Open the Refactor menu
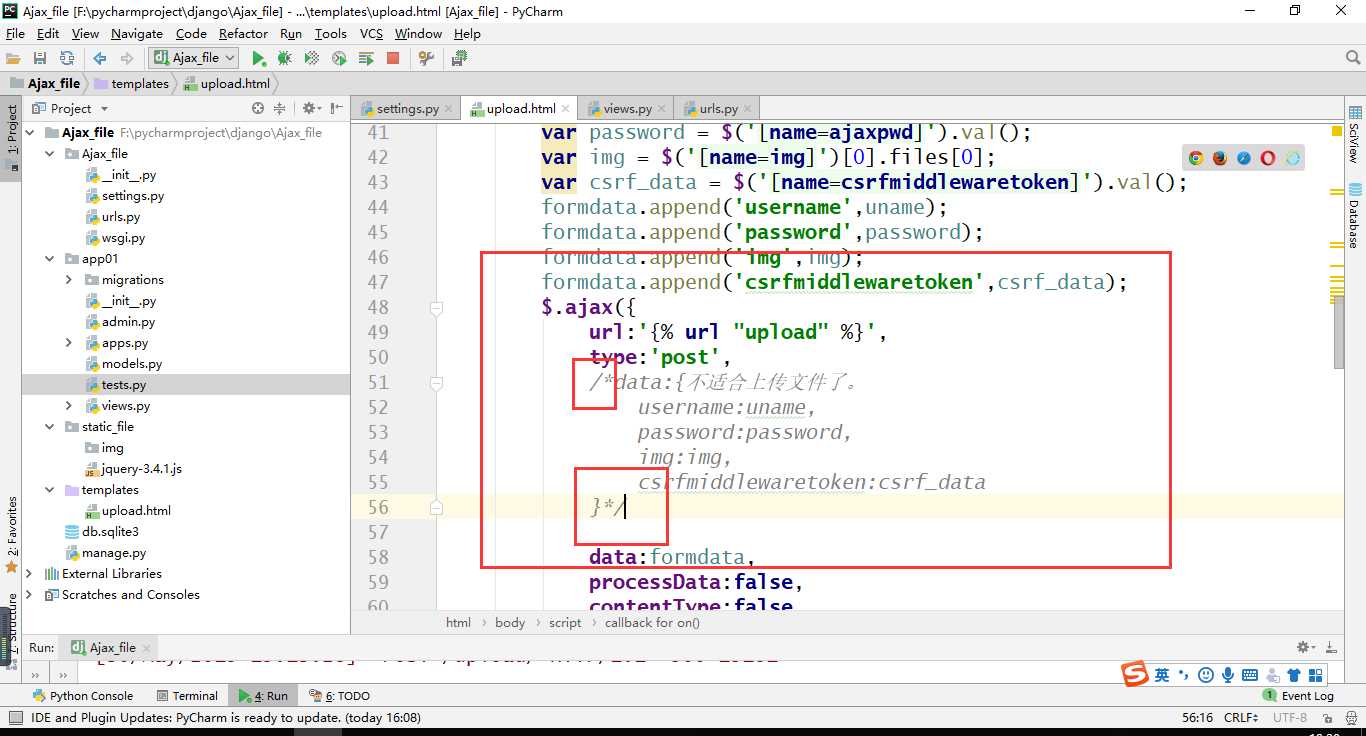 243,33
